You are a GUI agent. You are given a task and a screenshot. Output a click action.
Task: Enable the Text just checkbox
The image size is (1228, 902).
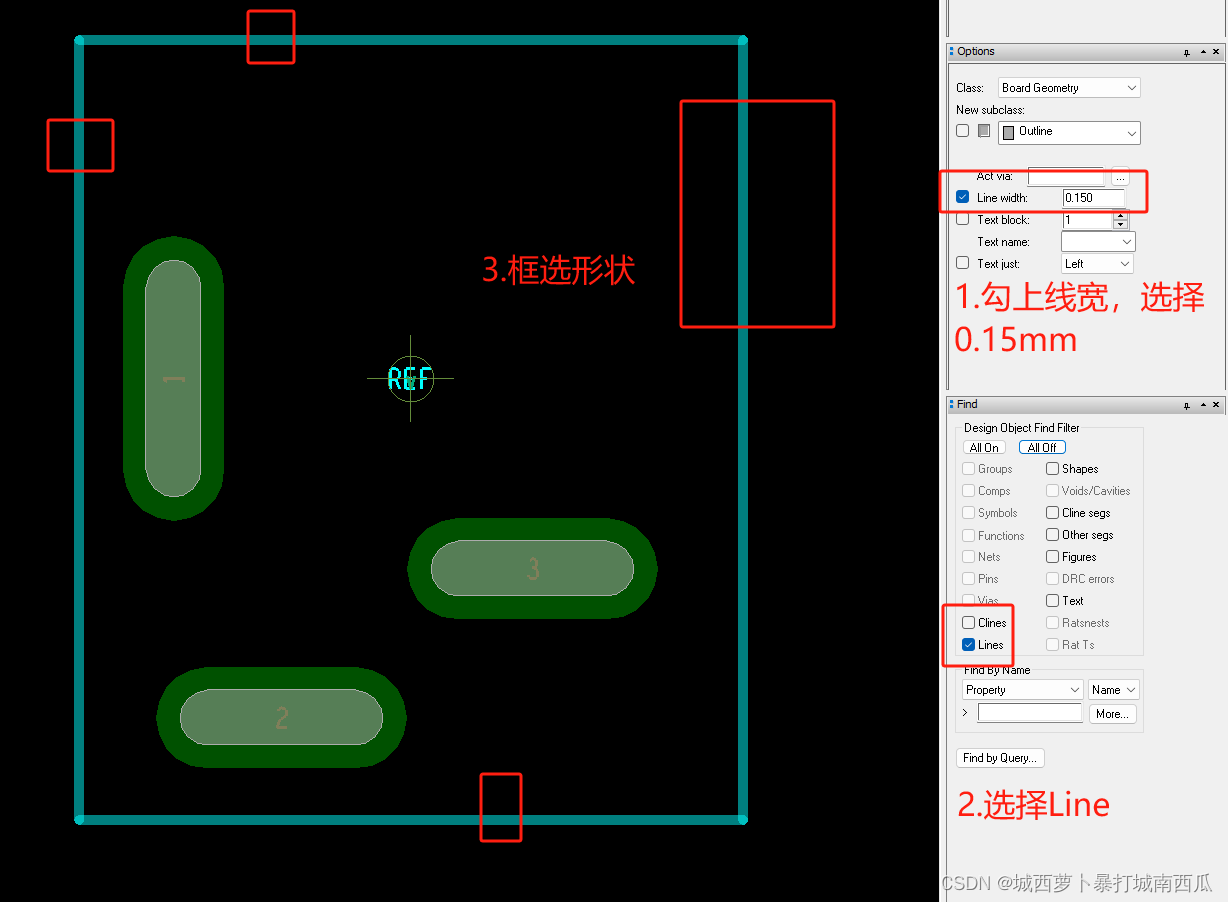tap(962, 264)
